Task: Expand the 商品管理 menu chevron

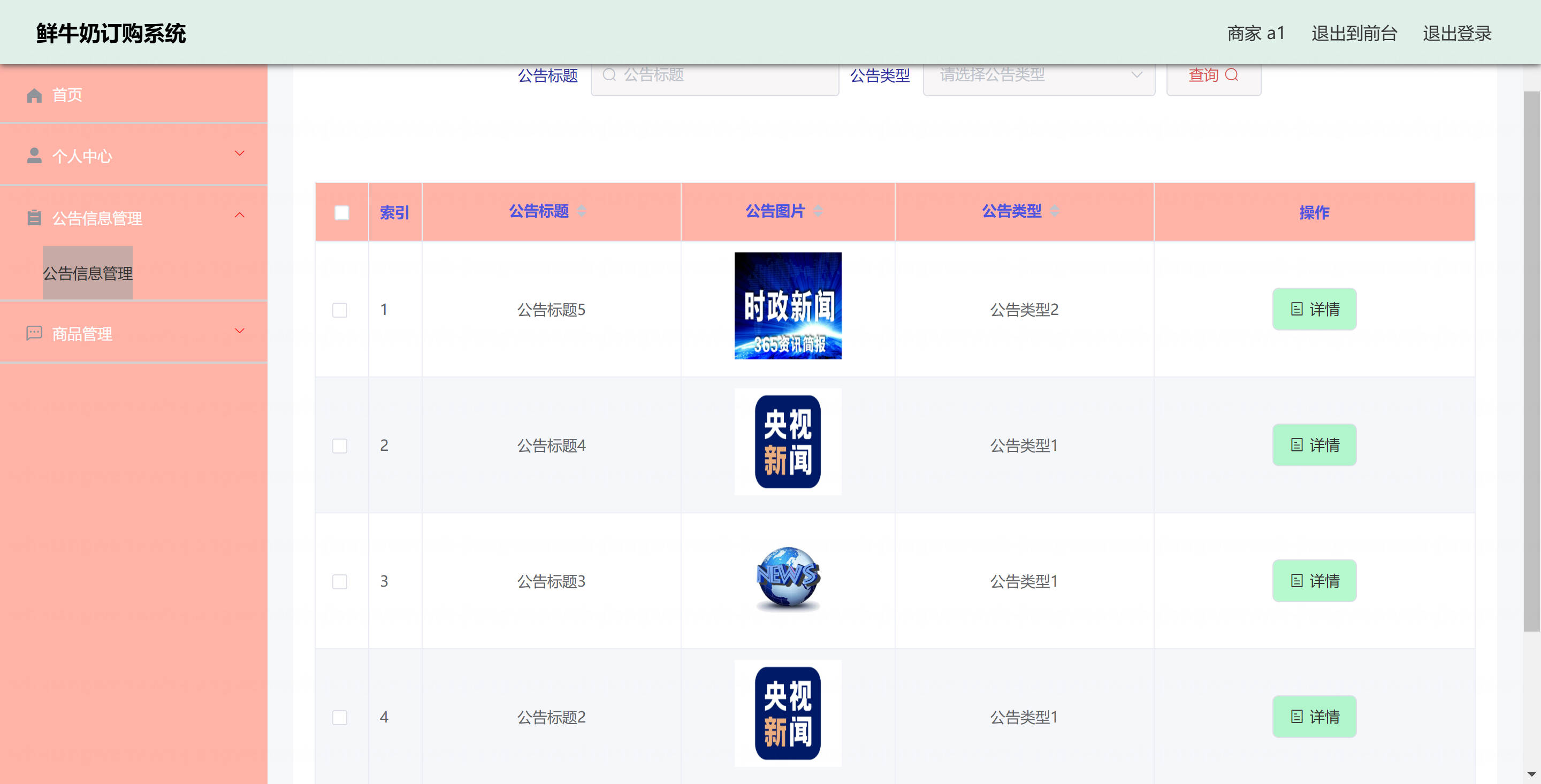Action: [239, 330]
